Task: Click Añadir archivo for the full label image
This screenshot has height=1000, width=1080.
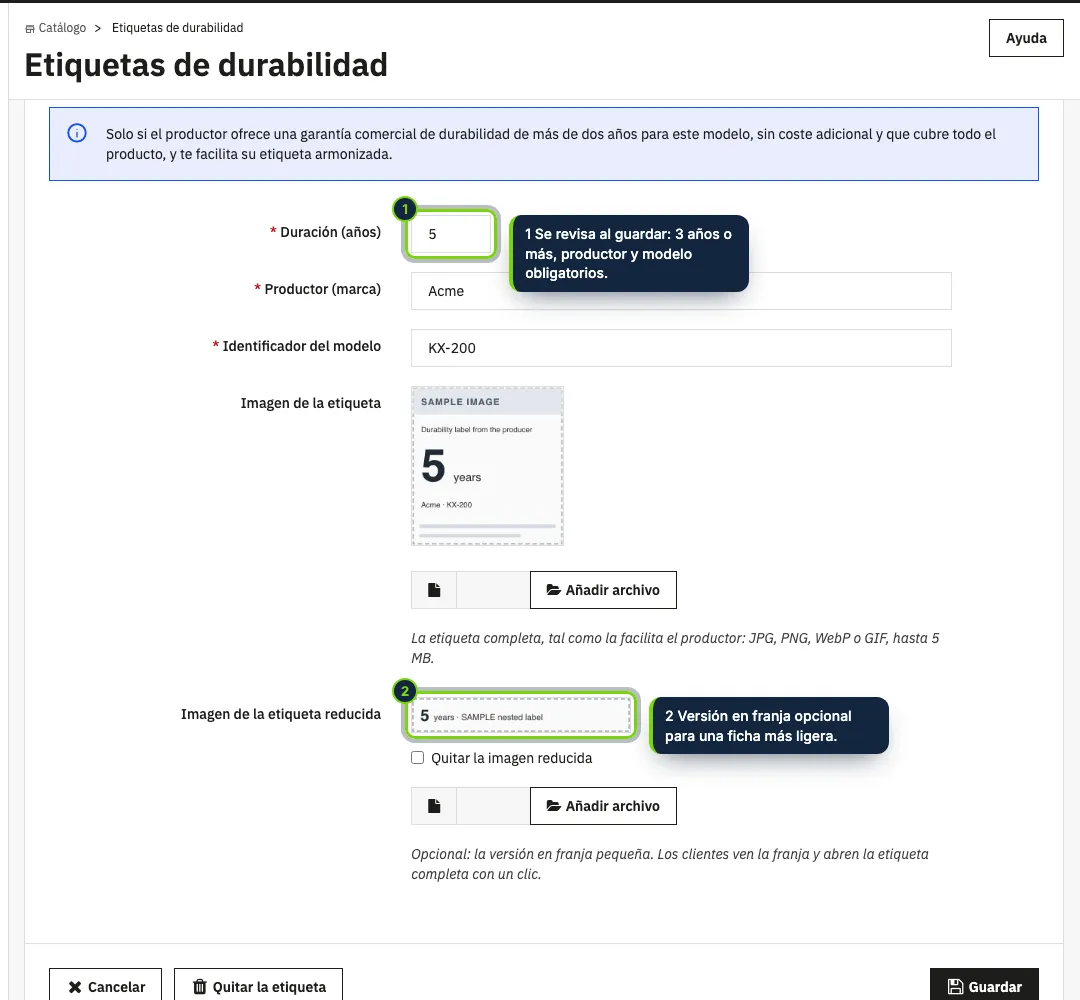Action: click(x=603, y=590)
